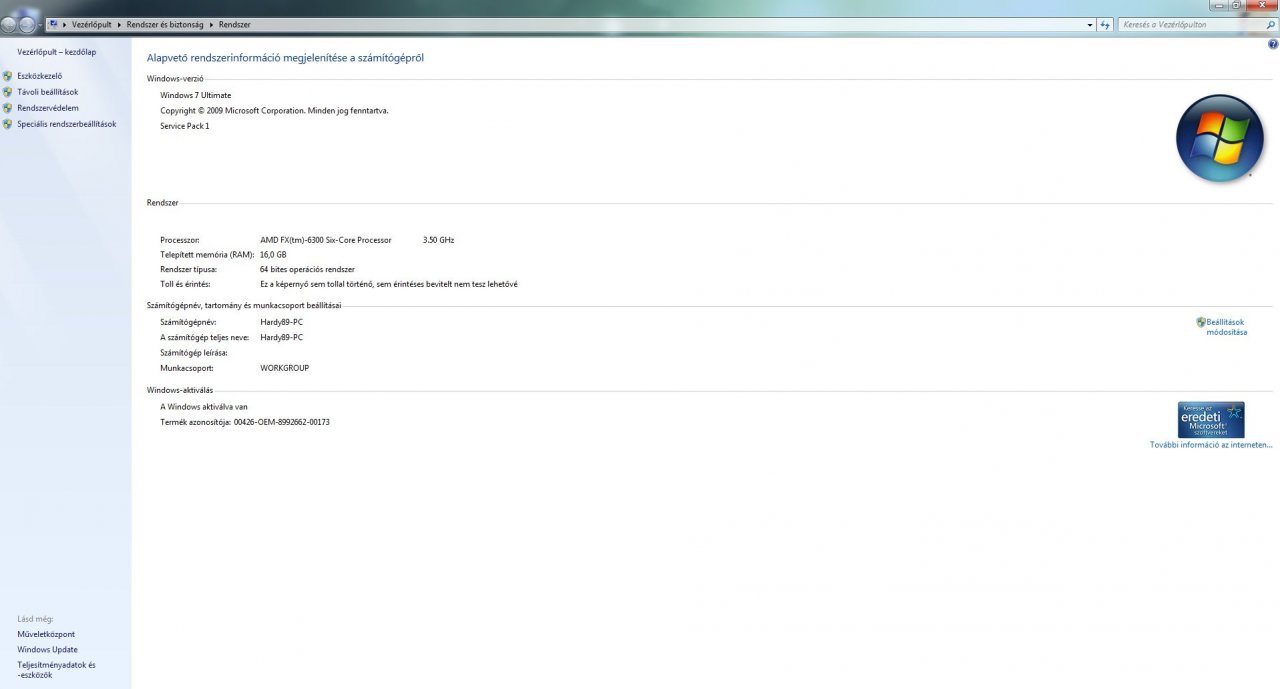
Task: Click 'A Windows aktiválva van' status text
Action: coord(204,407)
